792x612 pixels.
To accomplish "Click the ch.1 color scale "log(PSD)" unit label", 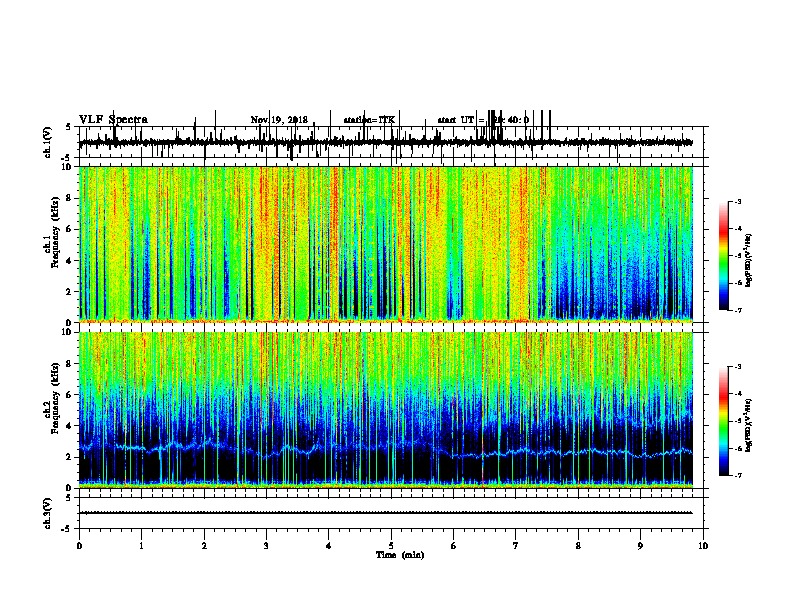I will click(x=749, y=260).
